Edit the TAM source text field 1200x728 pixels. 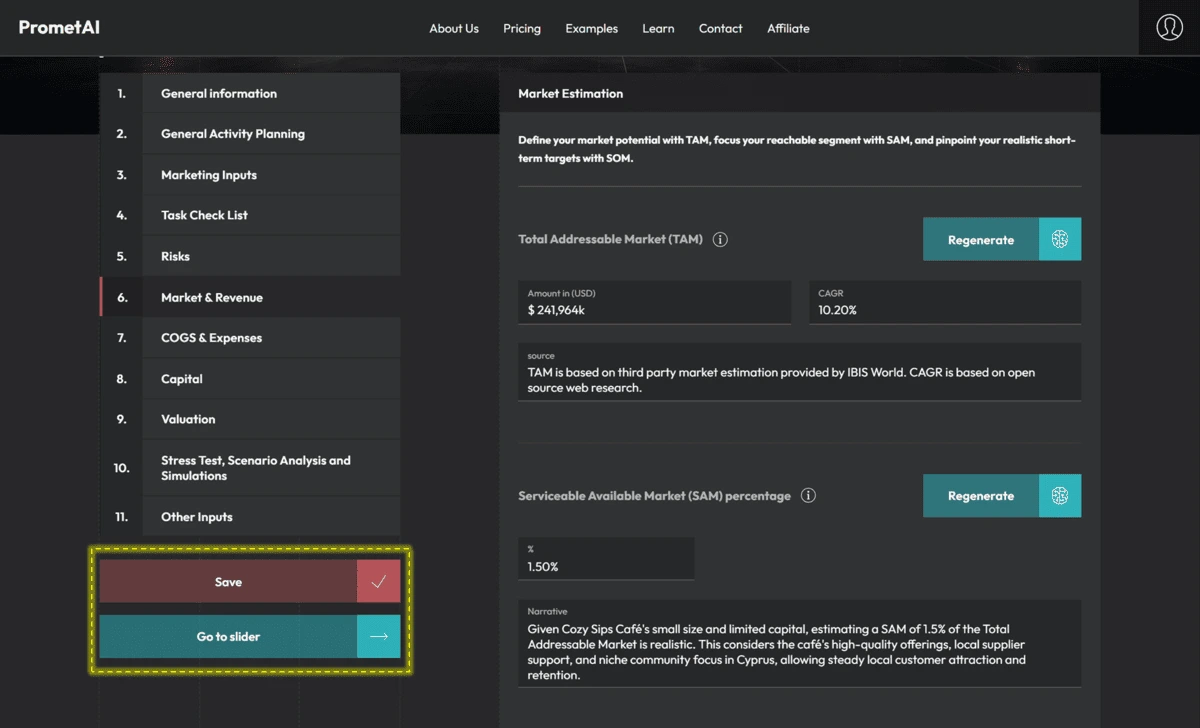click(800, 372)
